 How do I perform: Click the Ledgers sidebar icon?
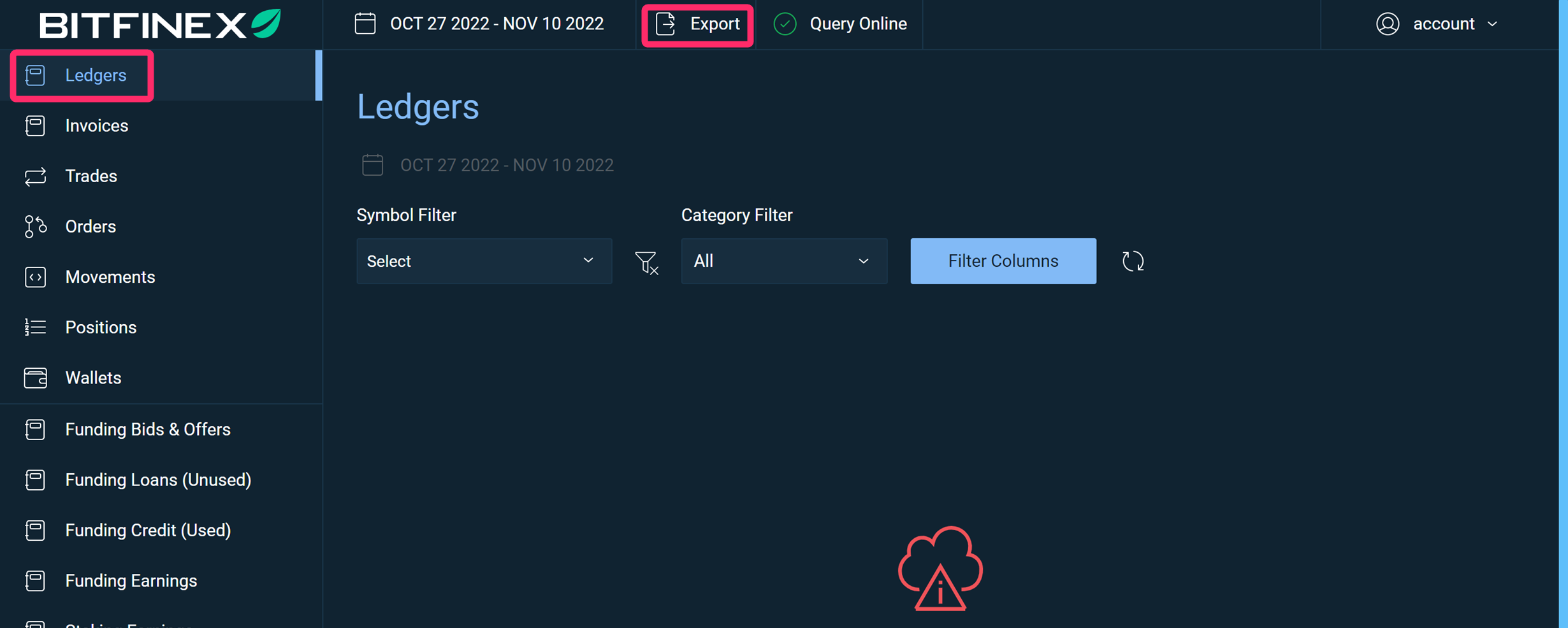coord(35,75)
